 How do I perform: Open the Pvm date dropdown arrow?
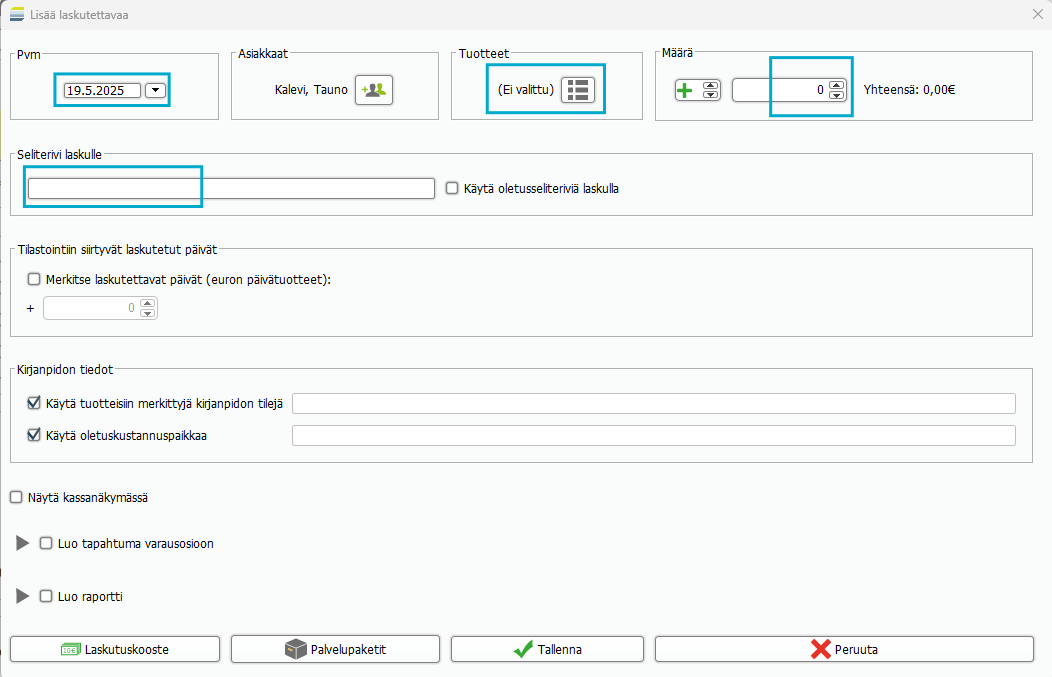pos(156,90)
